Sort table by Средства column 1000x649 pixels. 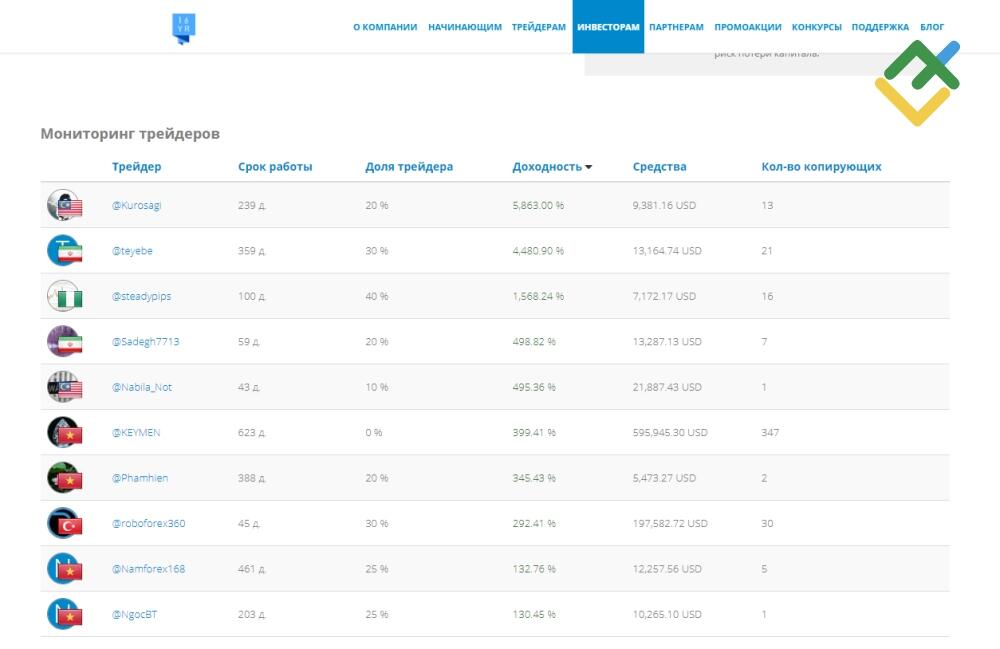pyautogui.click(x=659, y=166)
